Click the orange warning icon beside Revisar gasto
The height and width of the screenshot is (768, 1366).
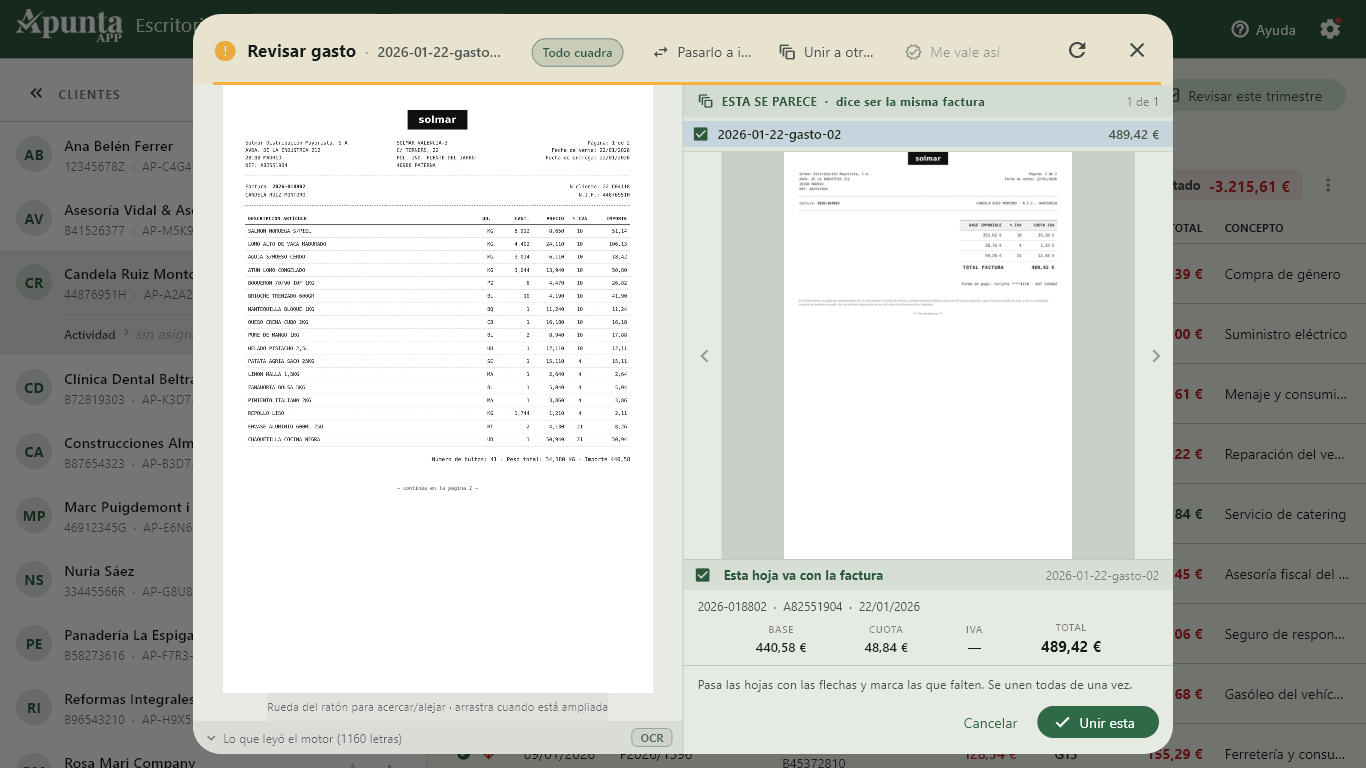[225, 51]
